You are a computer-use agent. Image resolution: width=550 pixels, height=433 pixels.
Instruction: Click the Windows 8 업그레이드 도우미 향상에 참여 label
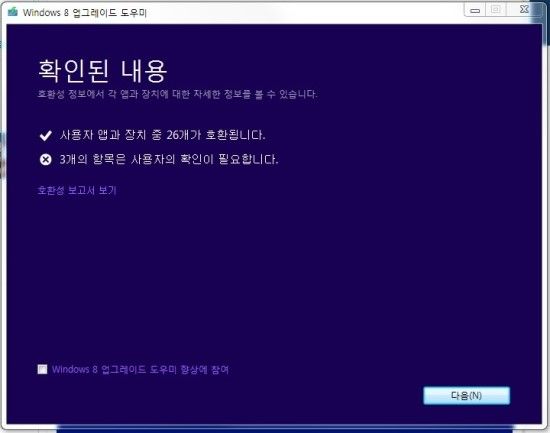click(140, 369)
